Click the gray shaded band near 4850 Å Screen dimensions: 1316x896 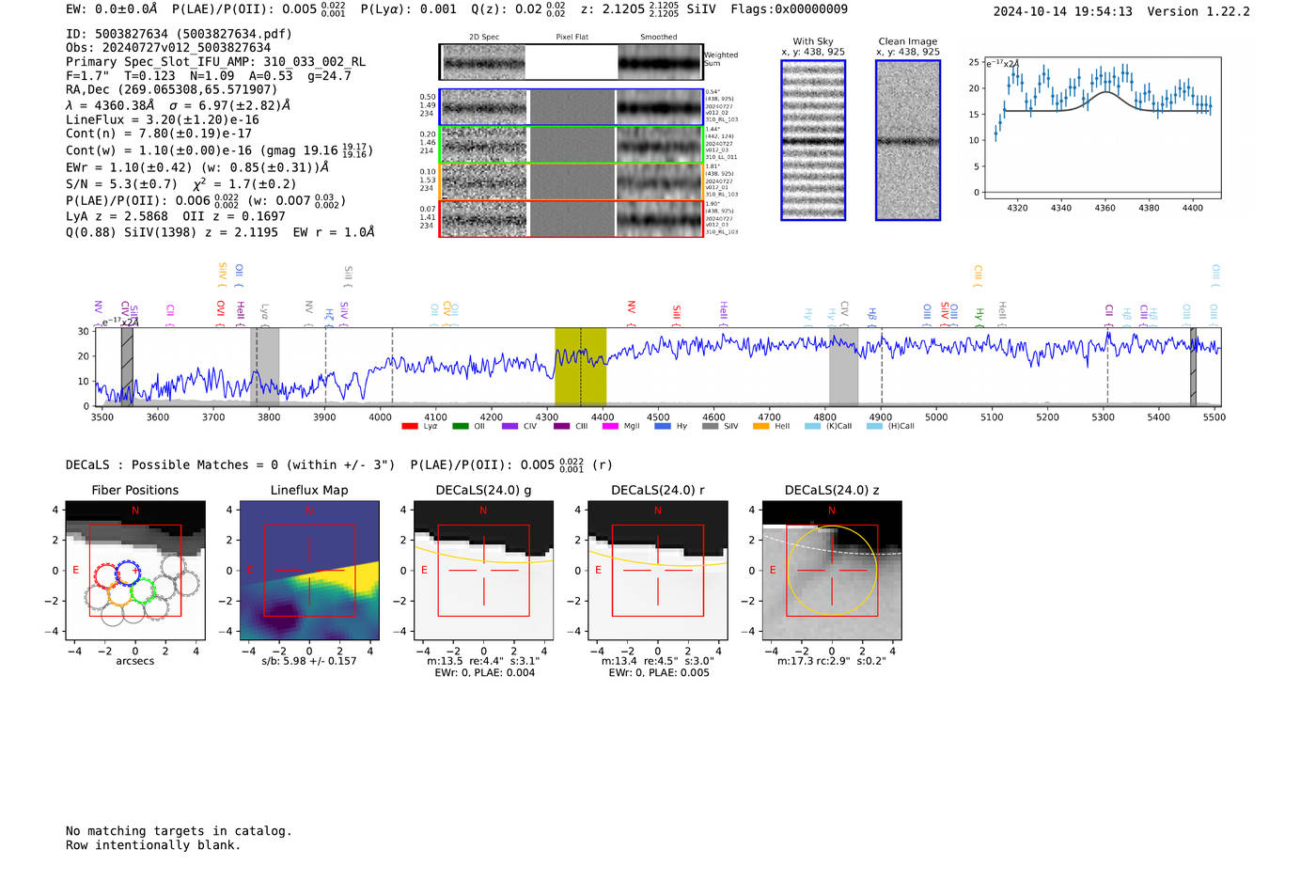point(843,367)
